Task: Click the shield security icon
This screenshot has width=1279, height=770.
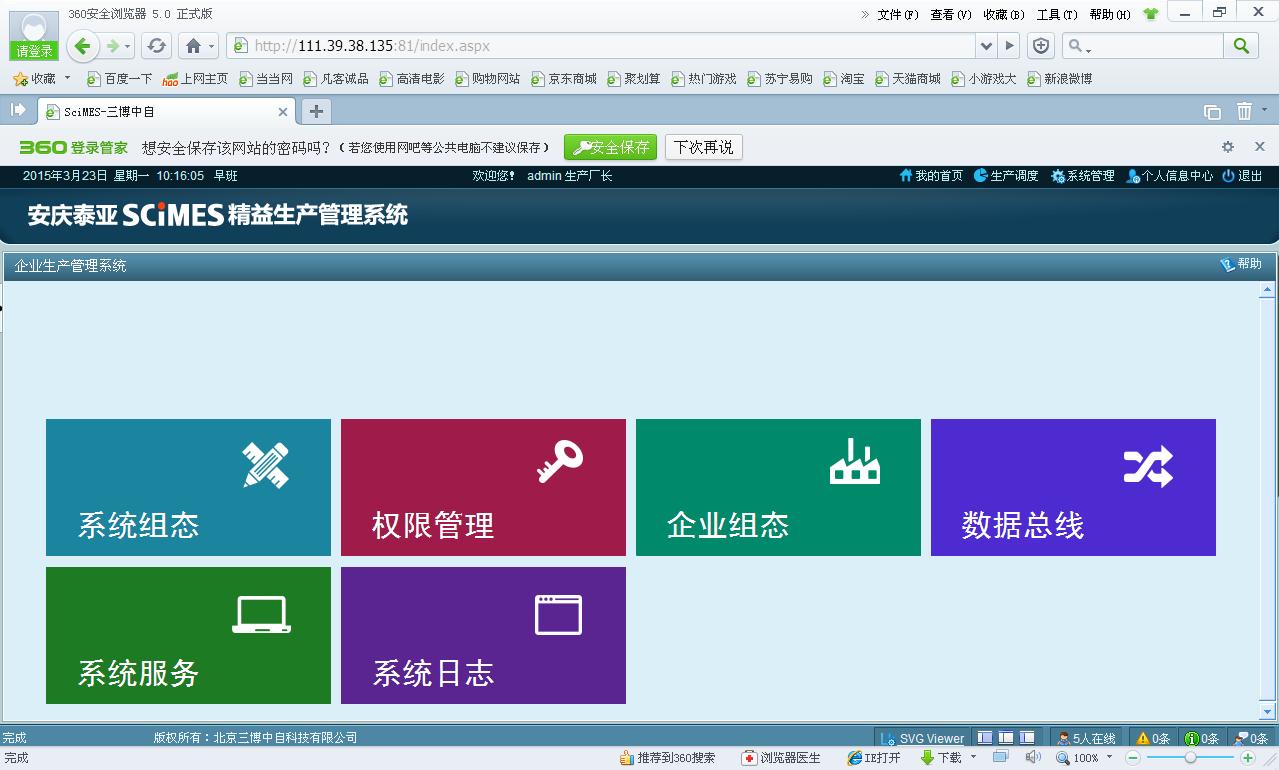Action: pyautogui.click(x=1041, y=46)
